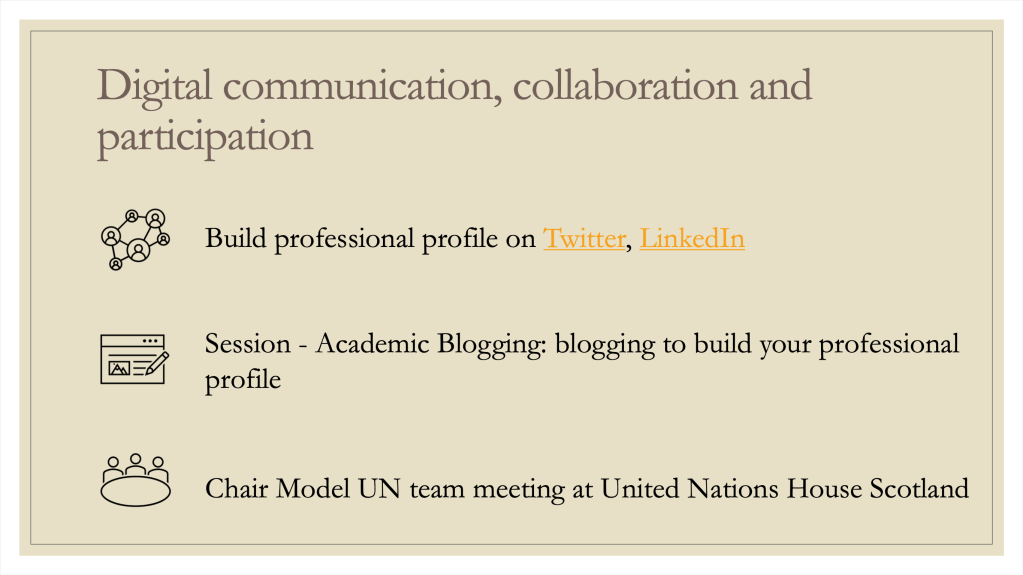Open the Twitter hyperlink

click(584, 238)
